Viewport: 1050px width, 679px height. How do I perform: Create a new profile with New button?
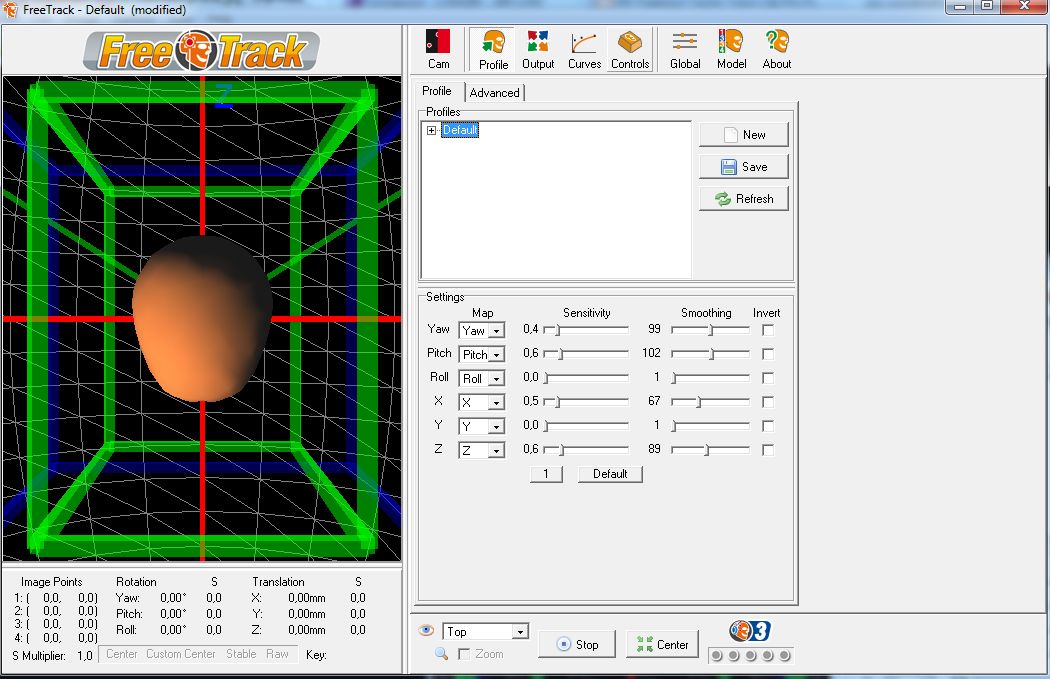(x=743, y=135)
